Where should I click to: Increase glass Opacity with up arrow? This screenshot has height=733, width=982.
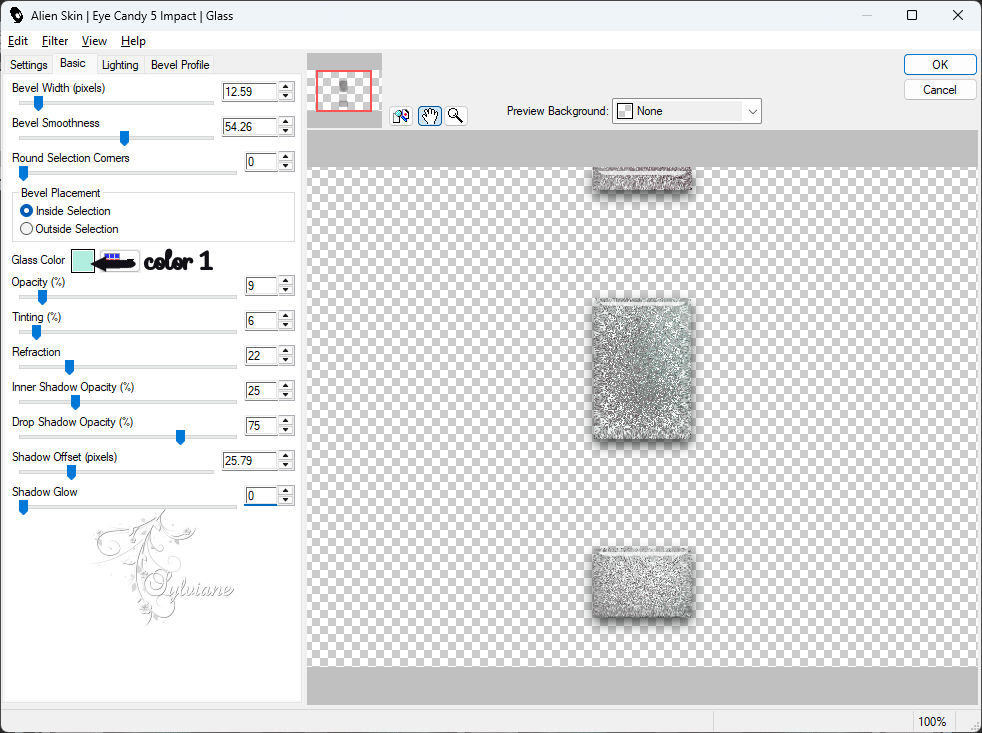286,281
